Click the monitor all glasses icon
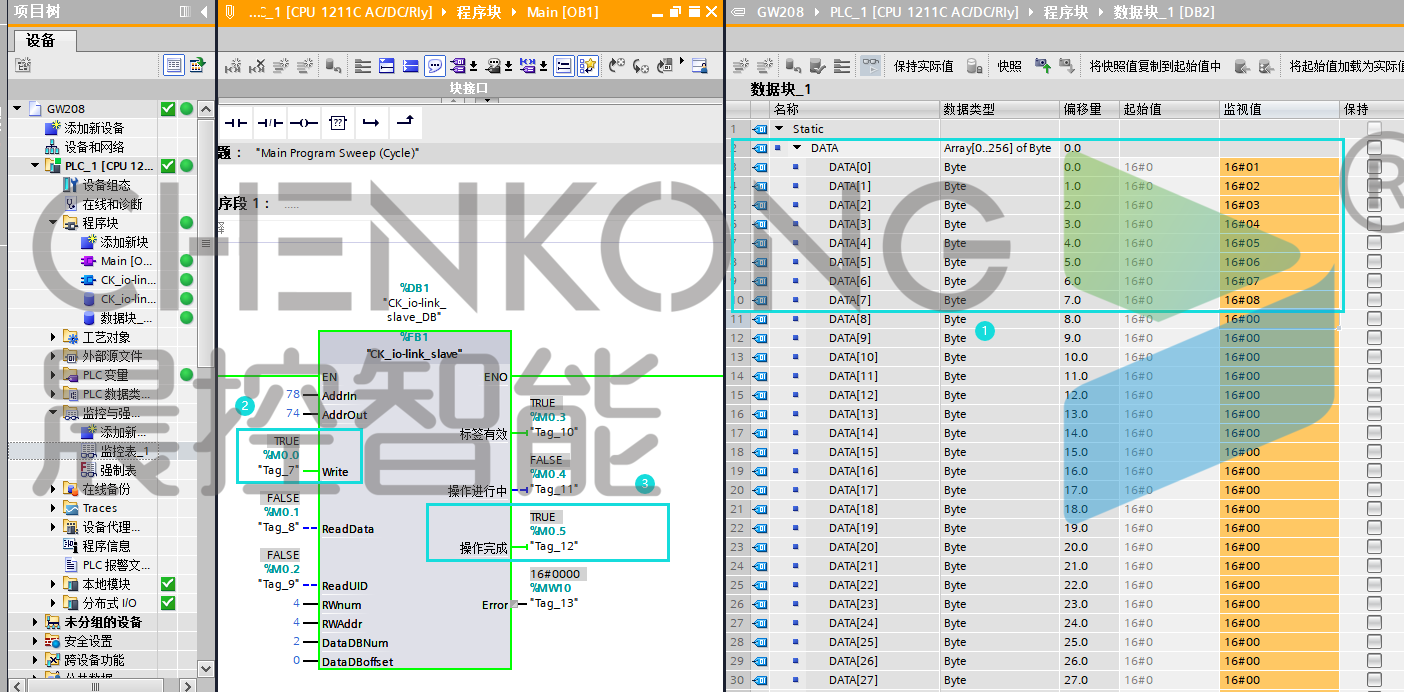Viewport: 1404px width, 692px height. [x=871, y=66]
